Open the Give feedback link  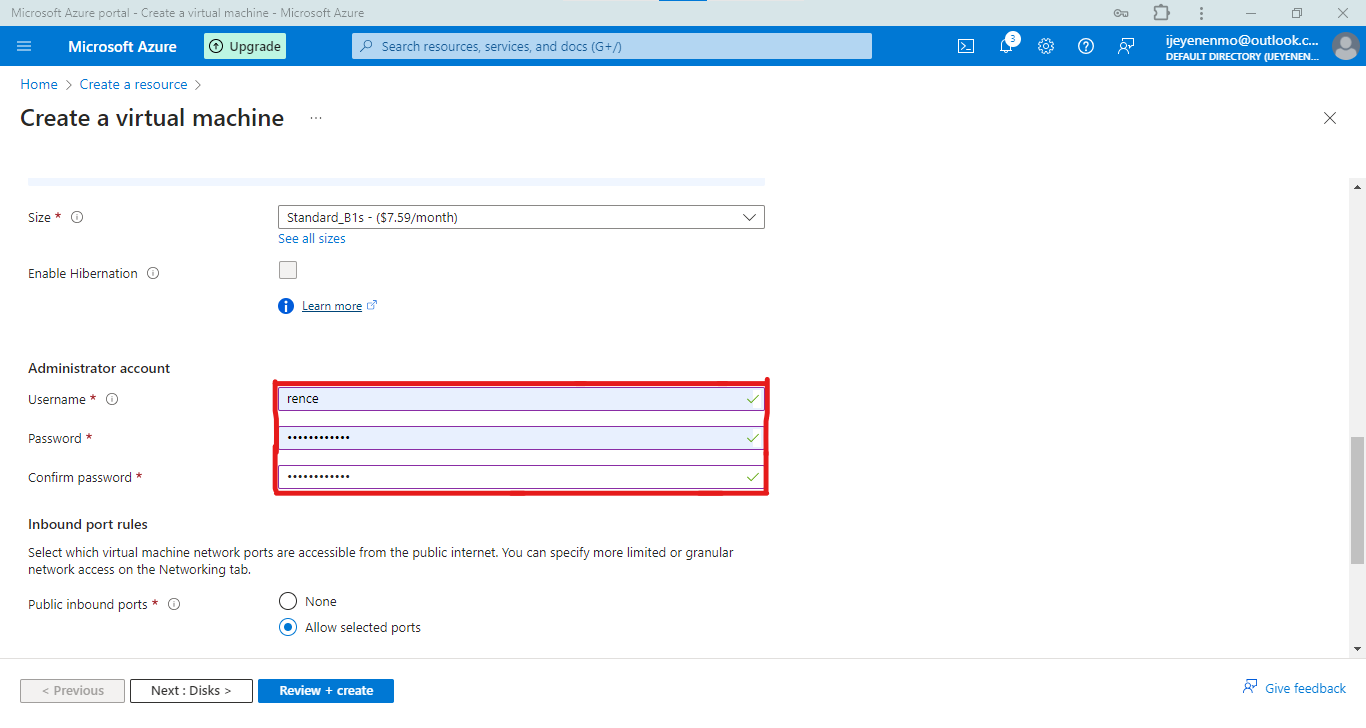[1295, 688]
